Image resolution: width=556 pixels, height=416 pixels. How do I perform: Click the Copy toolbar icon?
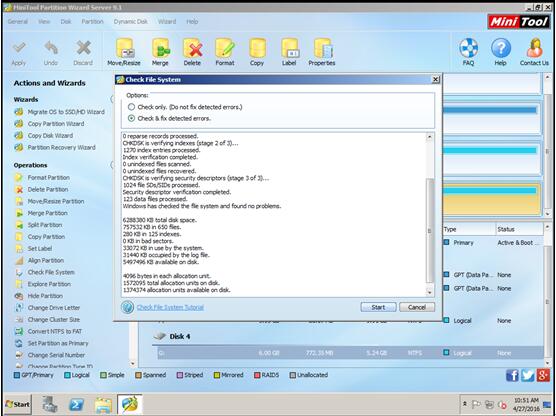(x=257, y=48)
